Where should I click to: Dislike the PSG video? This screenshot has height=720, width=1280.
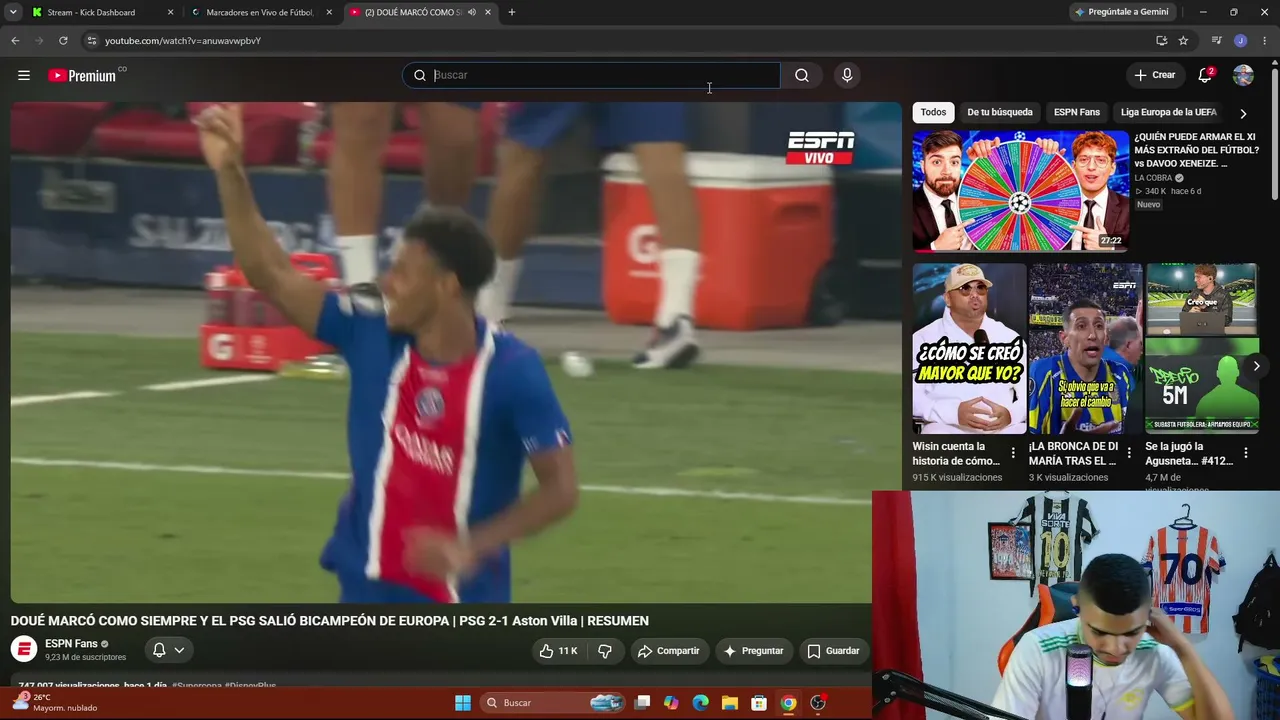605,651
